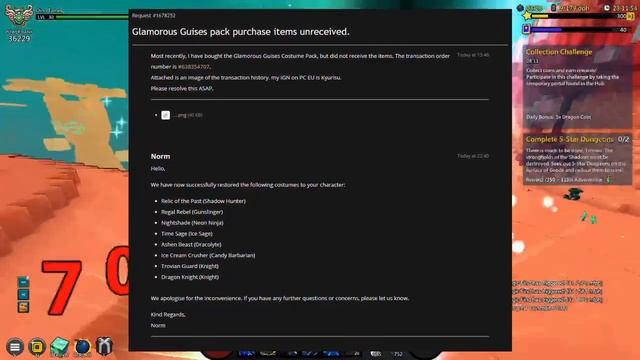Image resolution: width=640 pixels, height=360 pixels.
Task: Click the ticket title Glamorous Guises pack
Action: [240, 31]
